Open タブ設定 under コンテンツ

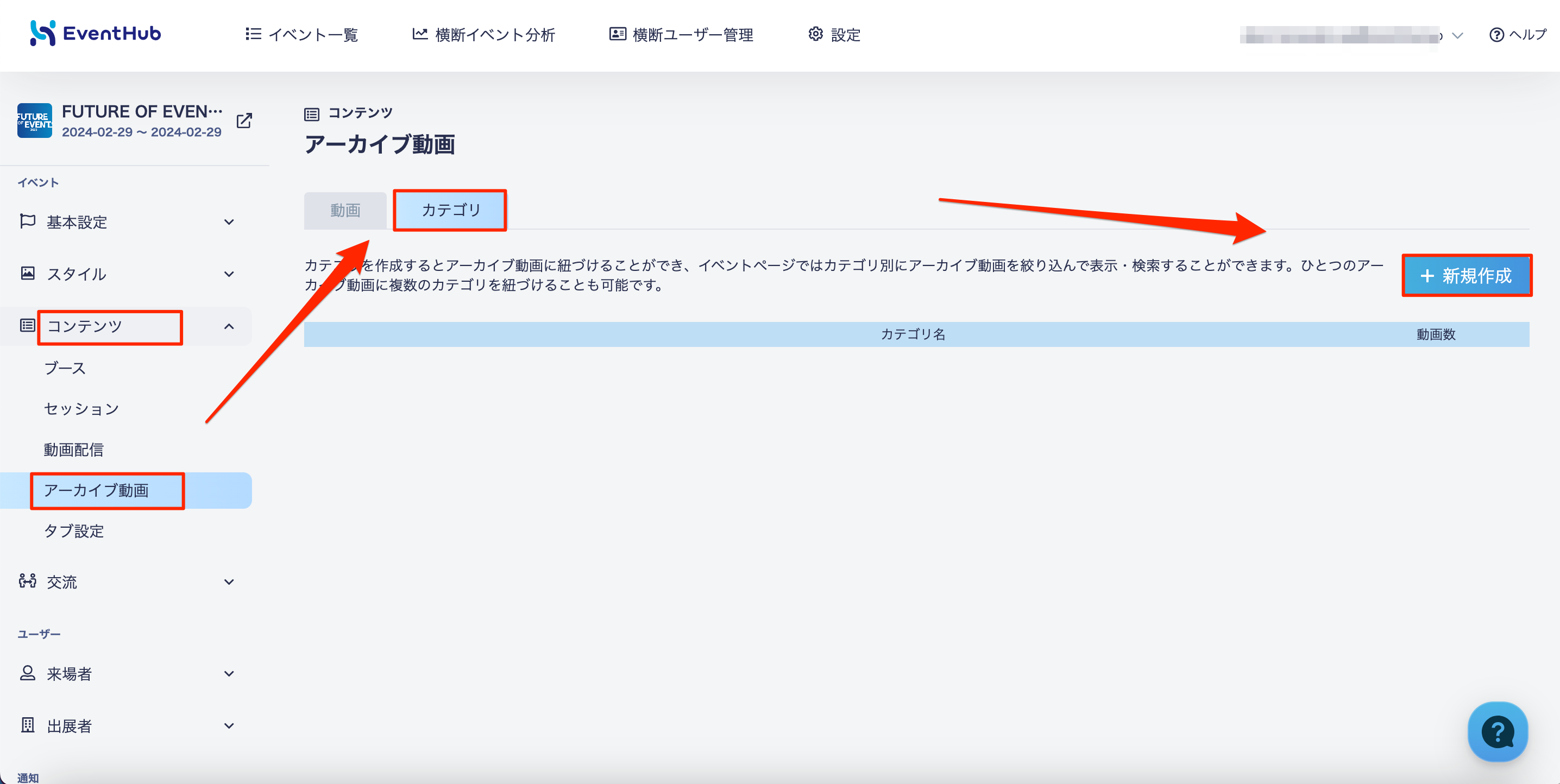[73, 531]
